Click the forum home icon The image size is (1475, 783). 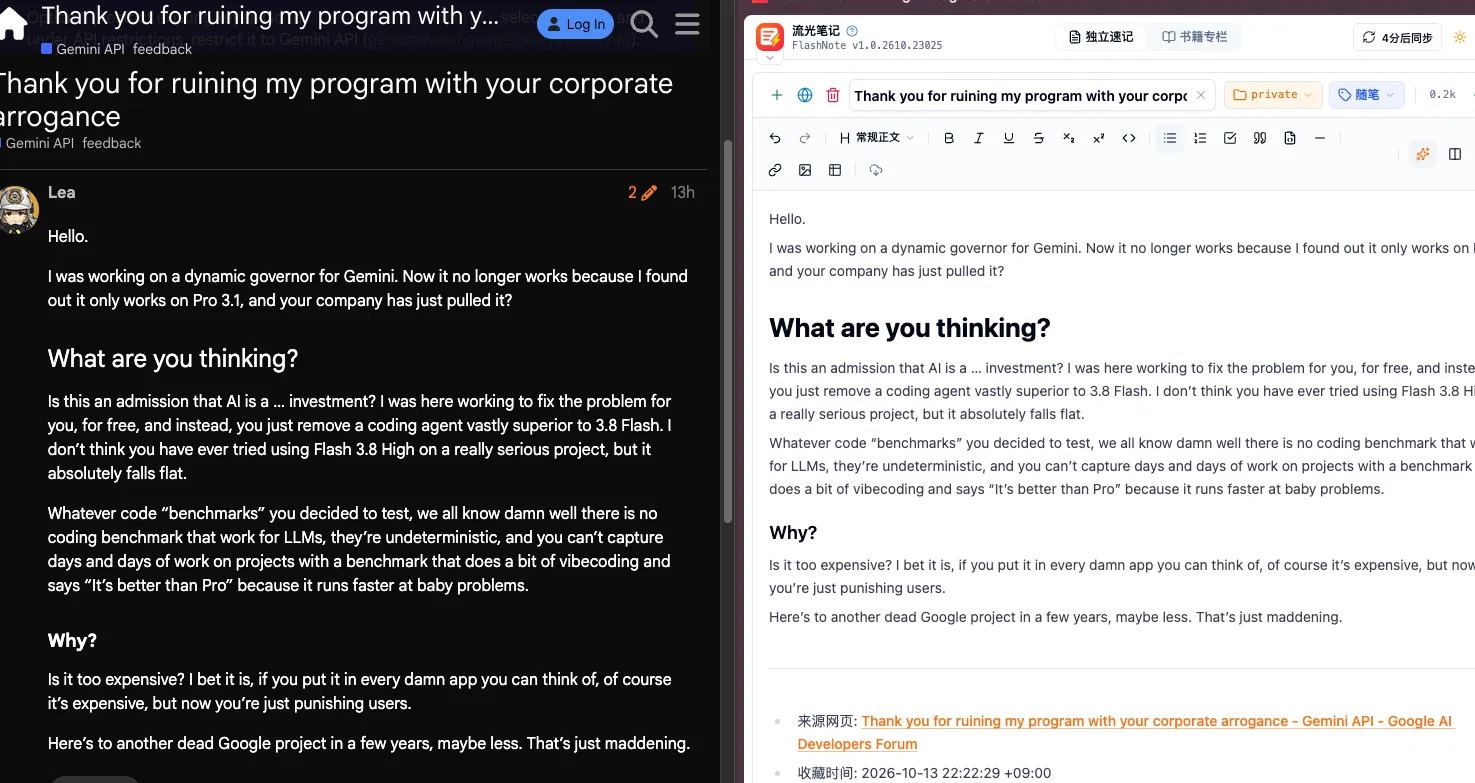tap(13, 24)
